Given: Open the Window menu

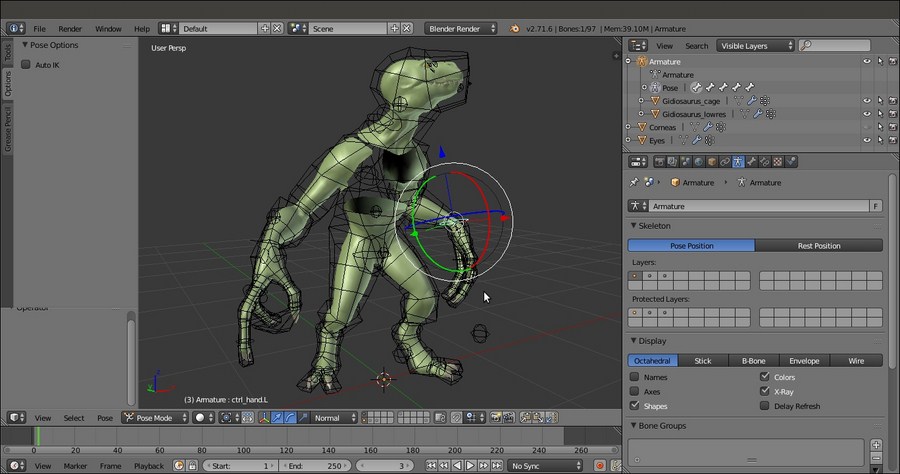Looking at the screenshot, I should coord(108,29).
